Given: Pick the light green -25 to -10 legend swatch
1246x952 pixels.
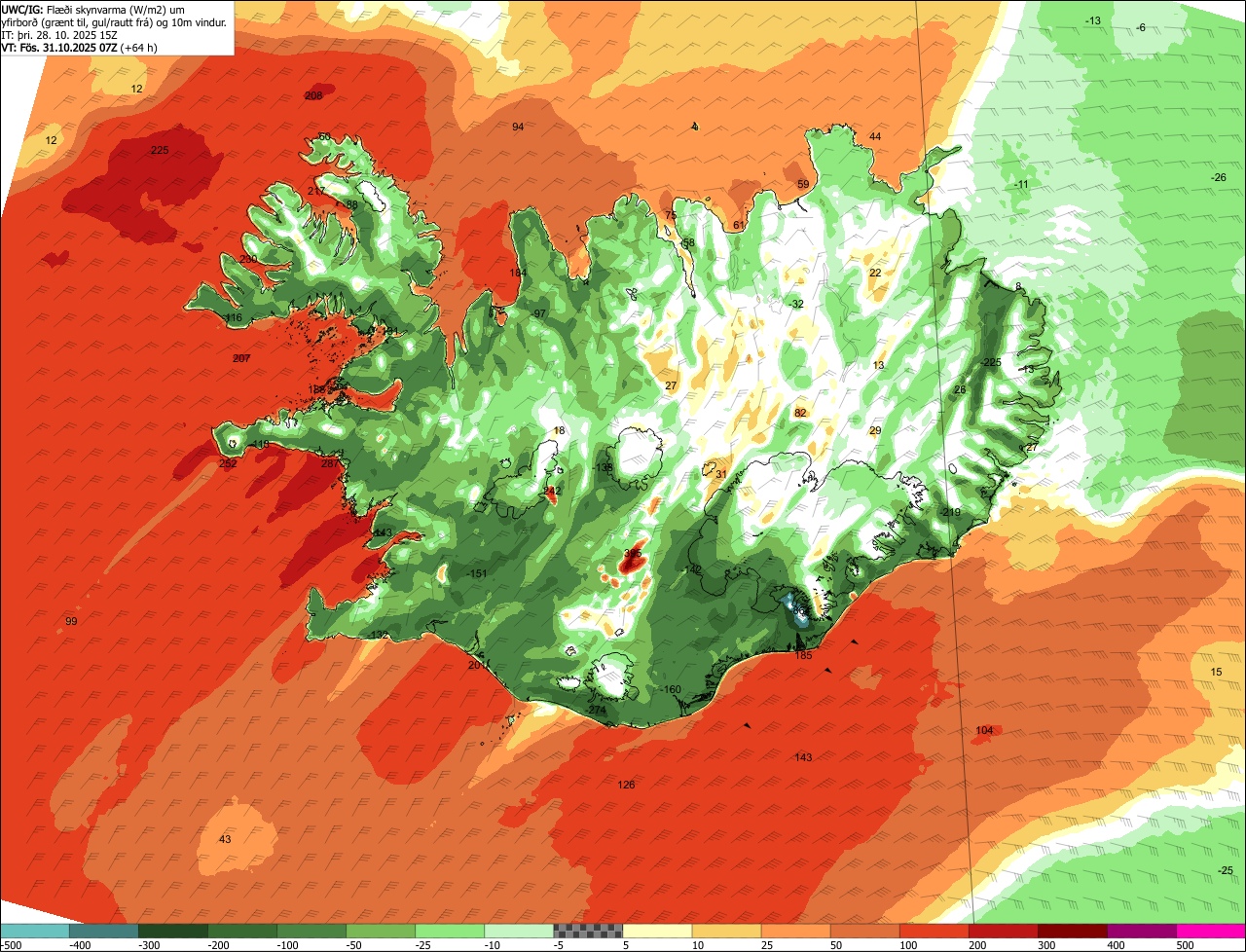Looking at the screenshot, I should (x=450, y=932).
